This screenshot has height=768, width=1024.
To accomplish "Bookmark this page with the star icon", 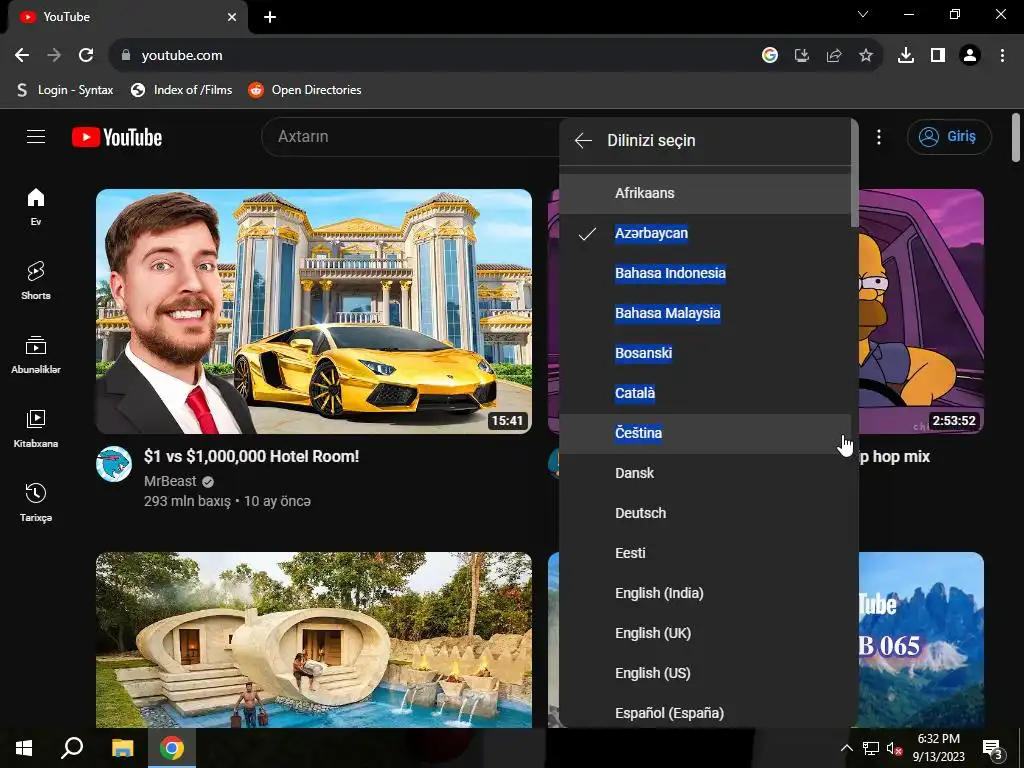I will [x=866, y=56].
